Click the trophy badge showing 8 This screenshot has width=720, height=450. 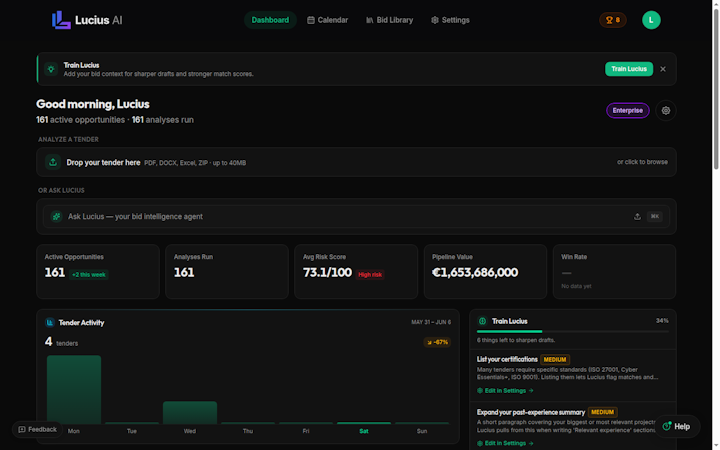coord(613,20)
